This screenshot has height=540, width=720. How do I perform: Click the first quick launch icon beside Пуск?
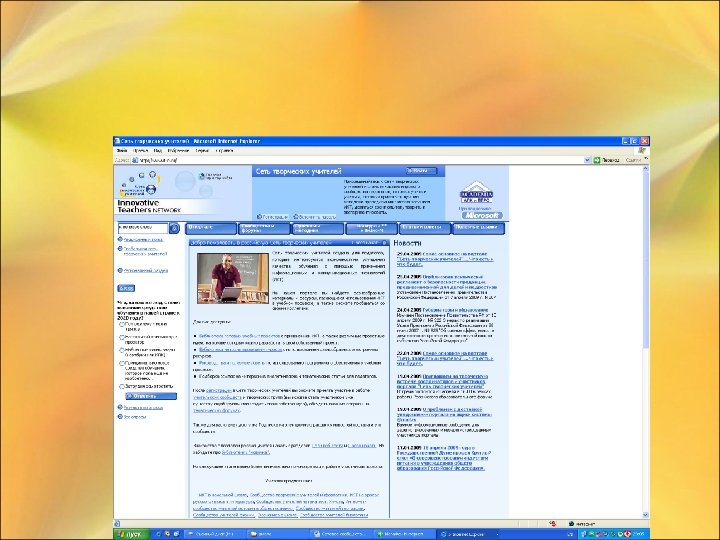(159, 534)
